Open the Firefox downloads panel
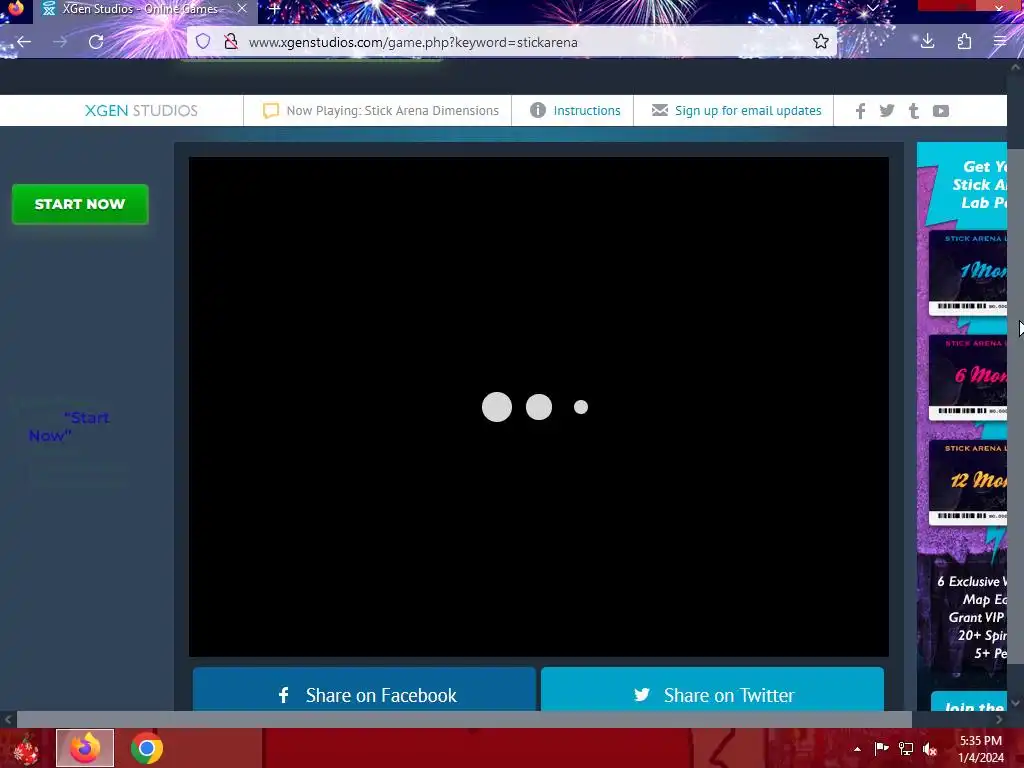The width and height of the screenshot is (1024, 768). [x=927, y=42]
